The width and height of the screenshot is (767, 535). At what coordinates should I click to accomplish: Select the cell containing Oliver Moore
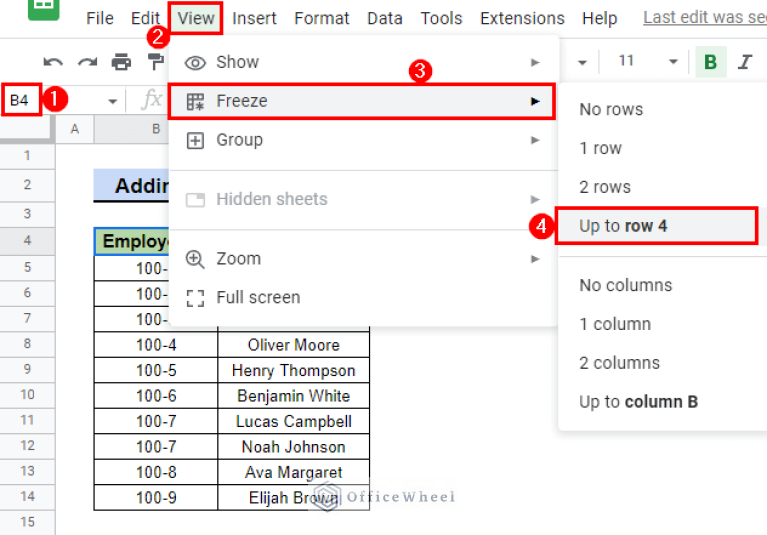pyautogui.click(x=294, y=345)
